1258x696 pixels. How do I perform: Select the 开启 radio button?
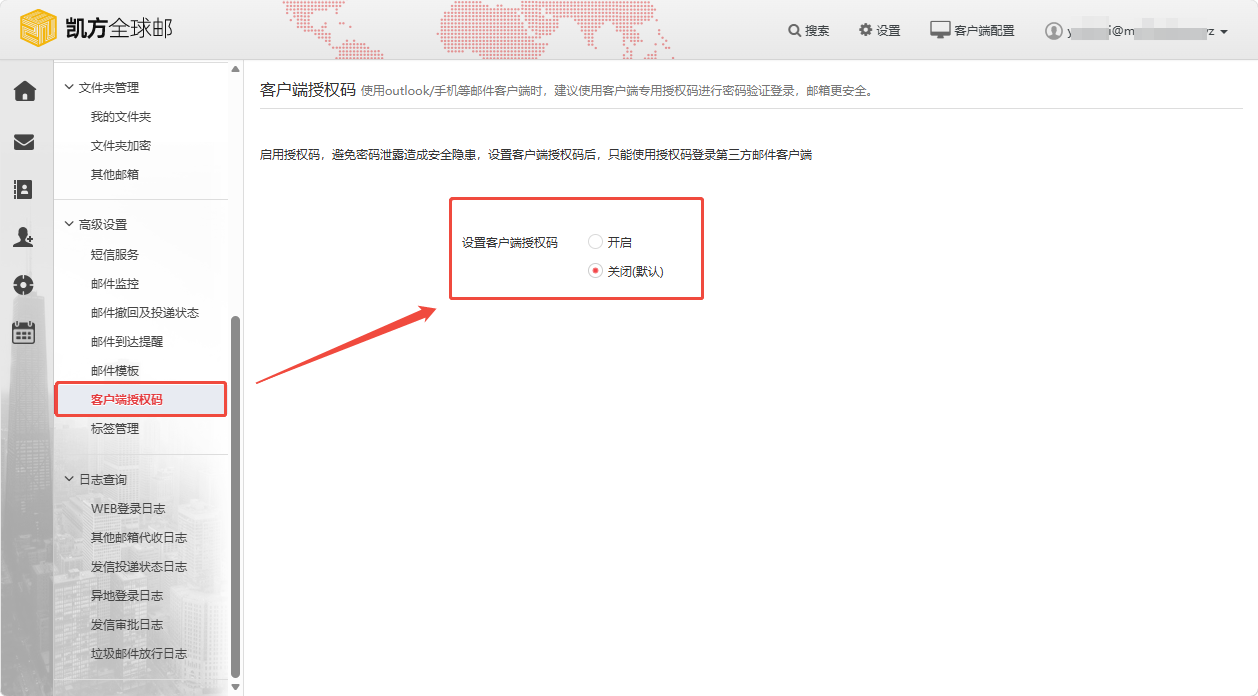[595, 242]
